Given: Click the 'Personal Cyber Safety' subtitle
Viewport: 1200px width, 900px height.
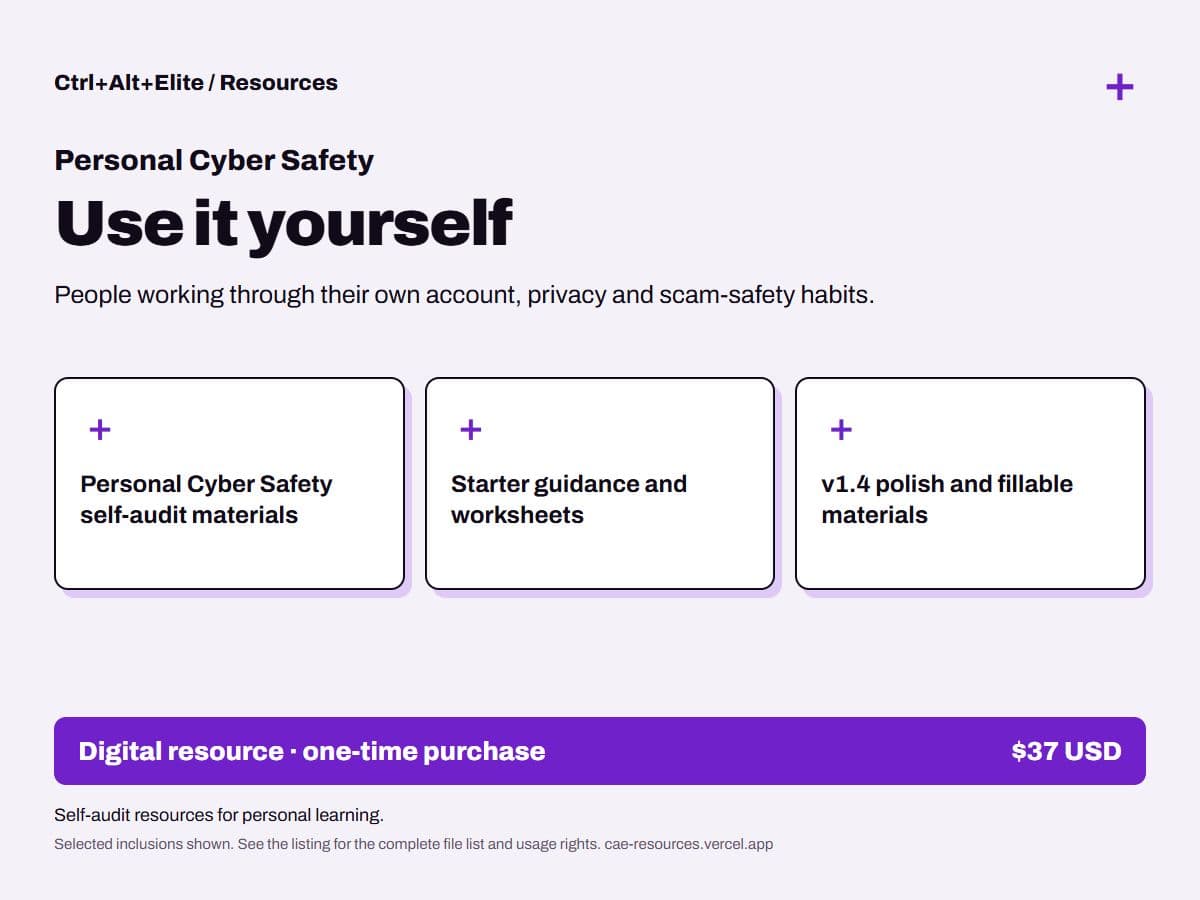Looking at the screenshot, I should (x=214, y=160).
